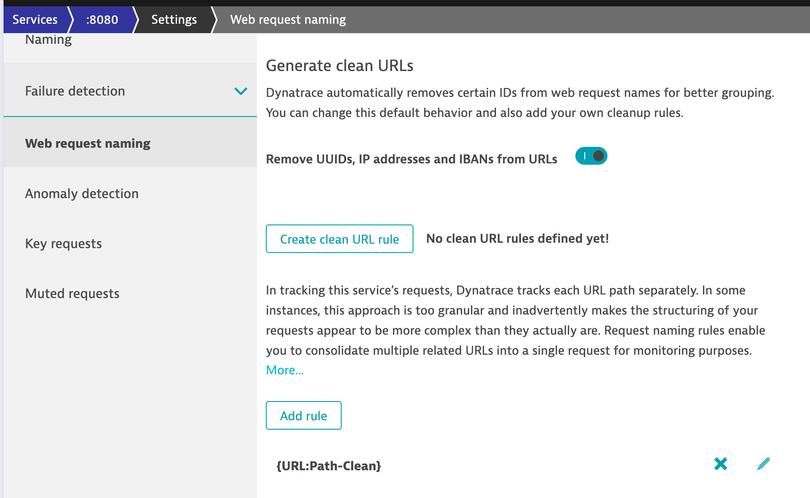Expand the Failure detection section chevron
Image resolution: width=810 pixels, height=498 pixels.
[241, 91]
